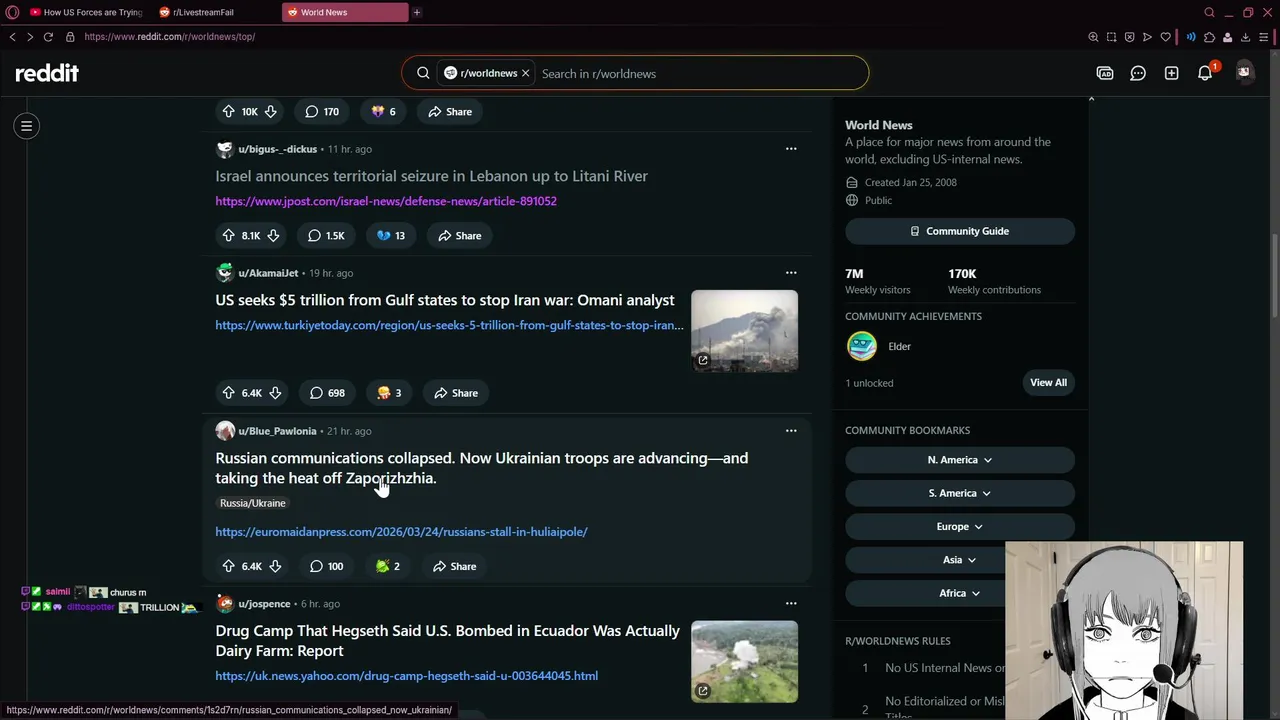Bookmark page with heart icon
The image size is (1280, 720).
click(x=1165, y=37)
